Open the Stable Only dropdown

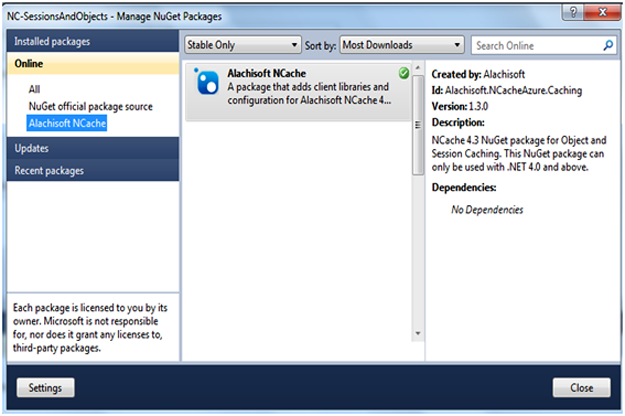[242, 45]
